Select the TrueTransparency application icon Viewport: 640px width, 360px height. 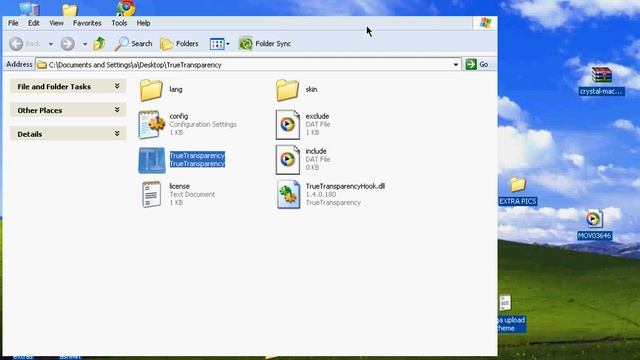pyautogui.click(x=152, y=160)
